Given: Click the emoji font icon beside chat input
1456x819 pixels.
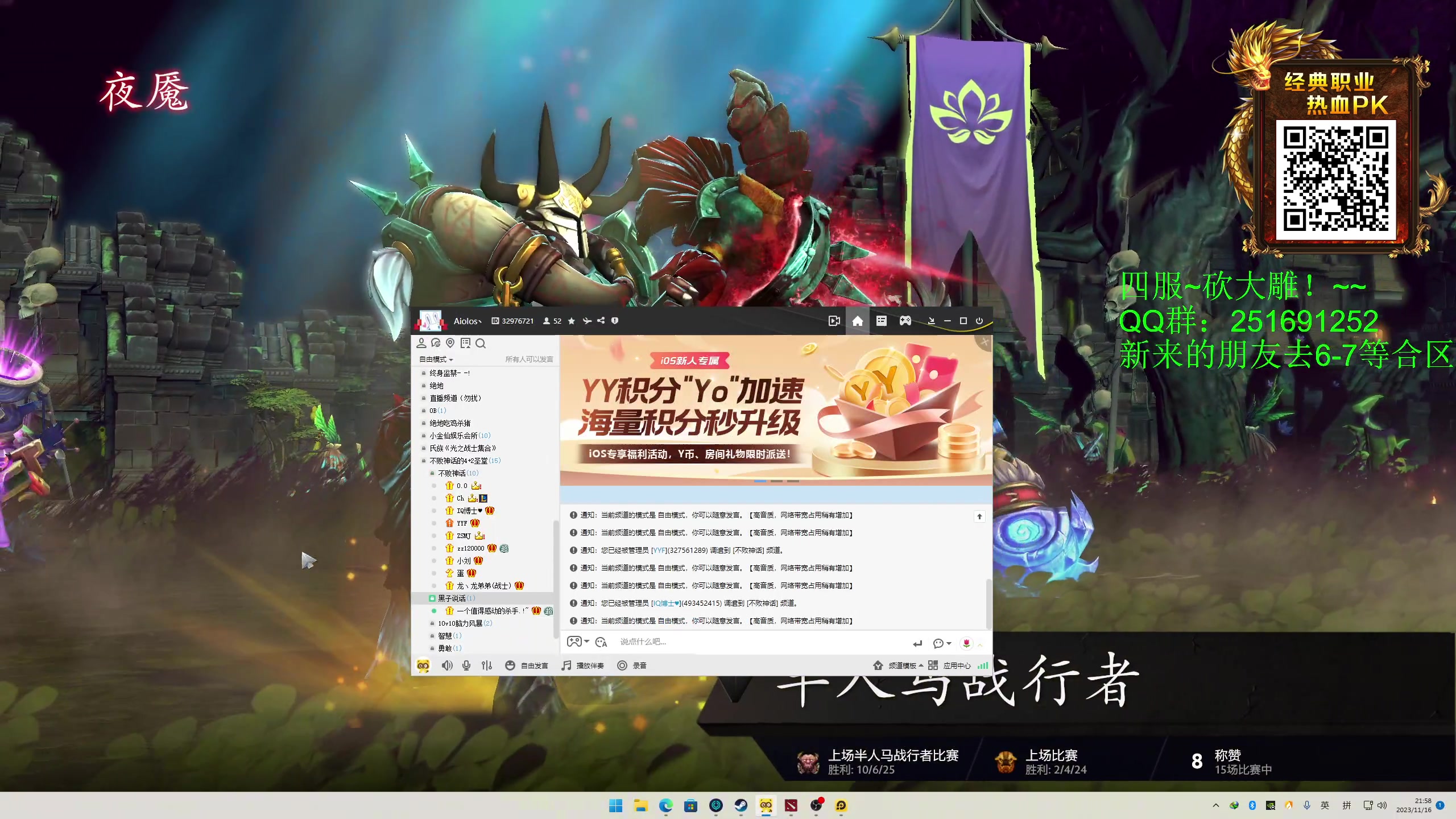Looking at the screenshot, I should click(x=601, y=642).
